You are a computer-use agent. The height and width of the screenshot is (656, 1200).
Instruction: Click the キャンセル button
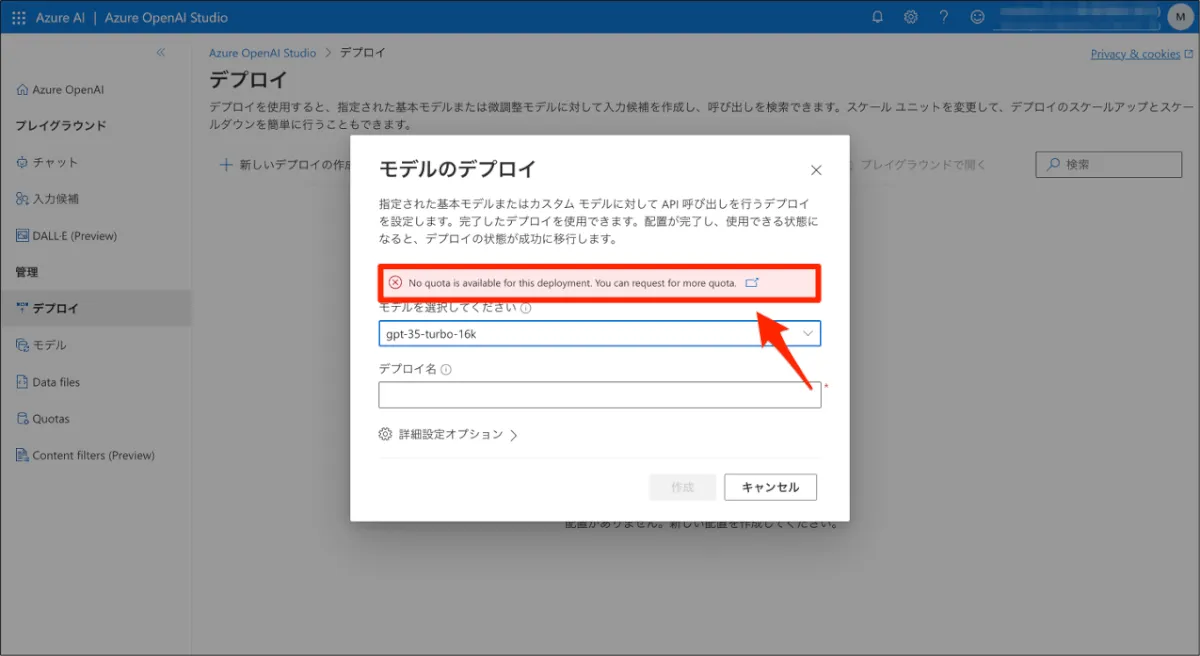pyautogui.click(x=770, y=487)
